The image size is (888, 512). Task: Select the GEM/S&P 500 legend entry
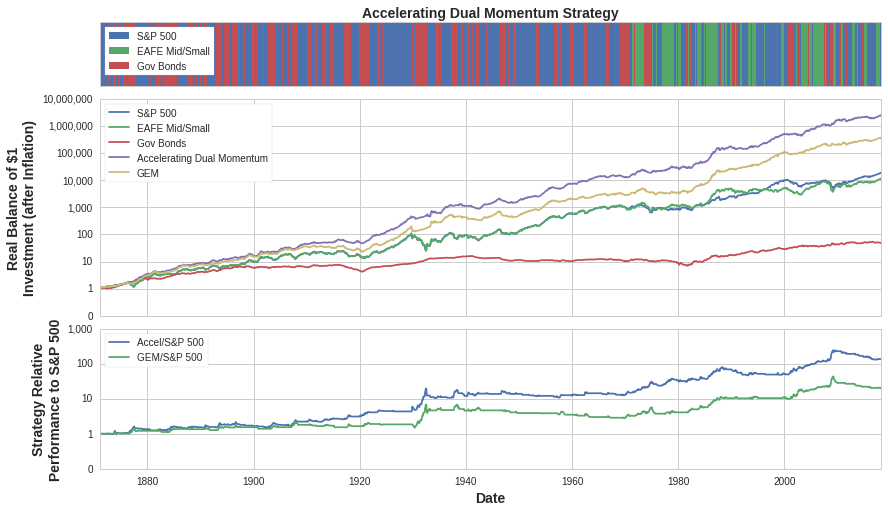[x=169, y=357]
